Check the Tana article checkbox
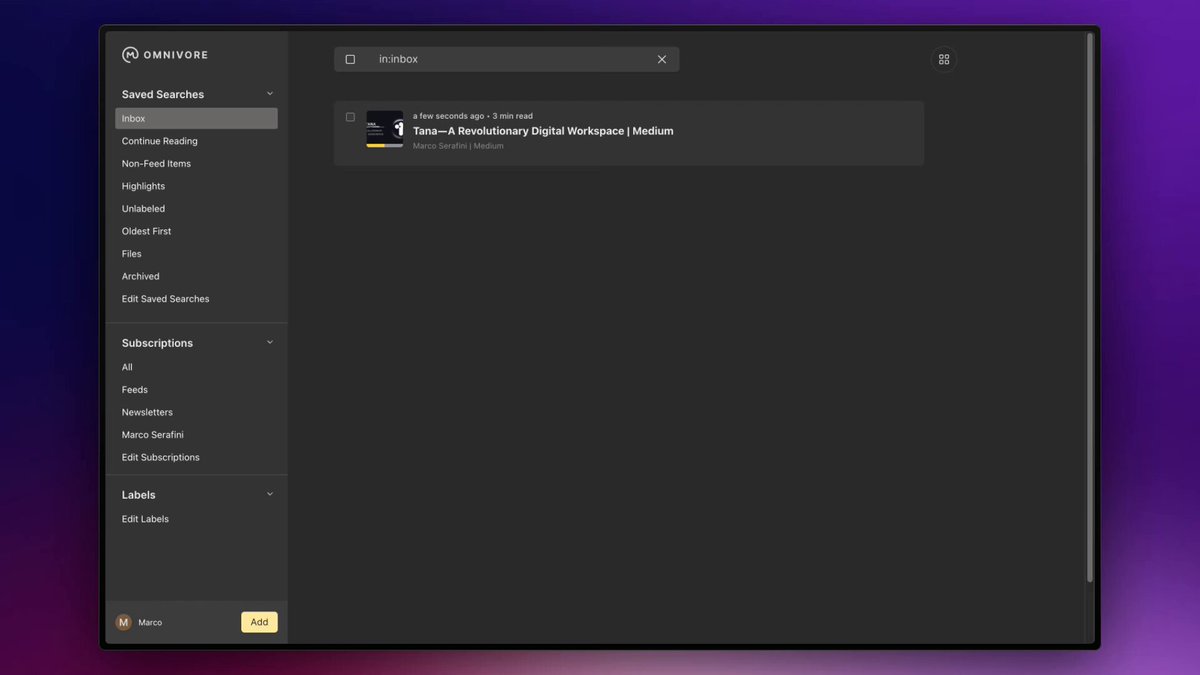The image size is (1200, 675). click(350, 117)
